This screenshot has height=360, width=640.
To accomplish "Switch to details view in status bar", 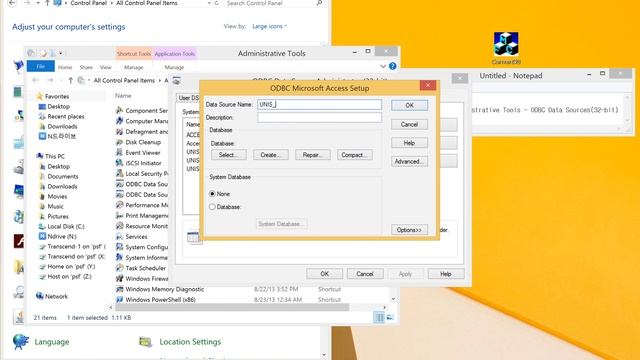I will tap(379, 318).
